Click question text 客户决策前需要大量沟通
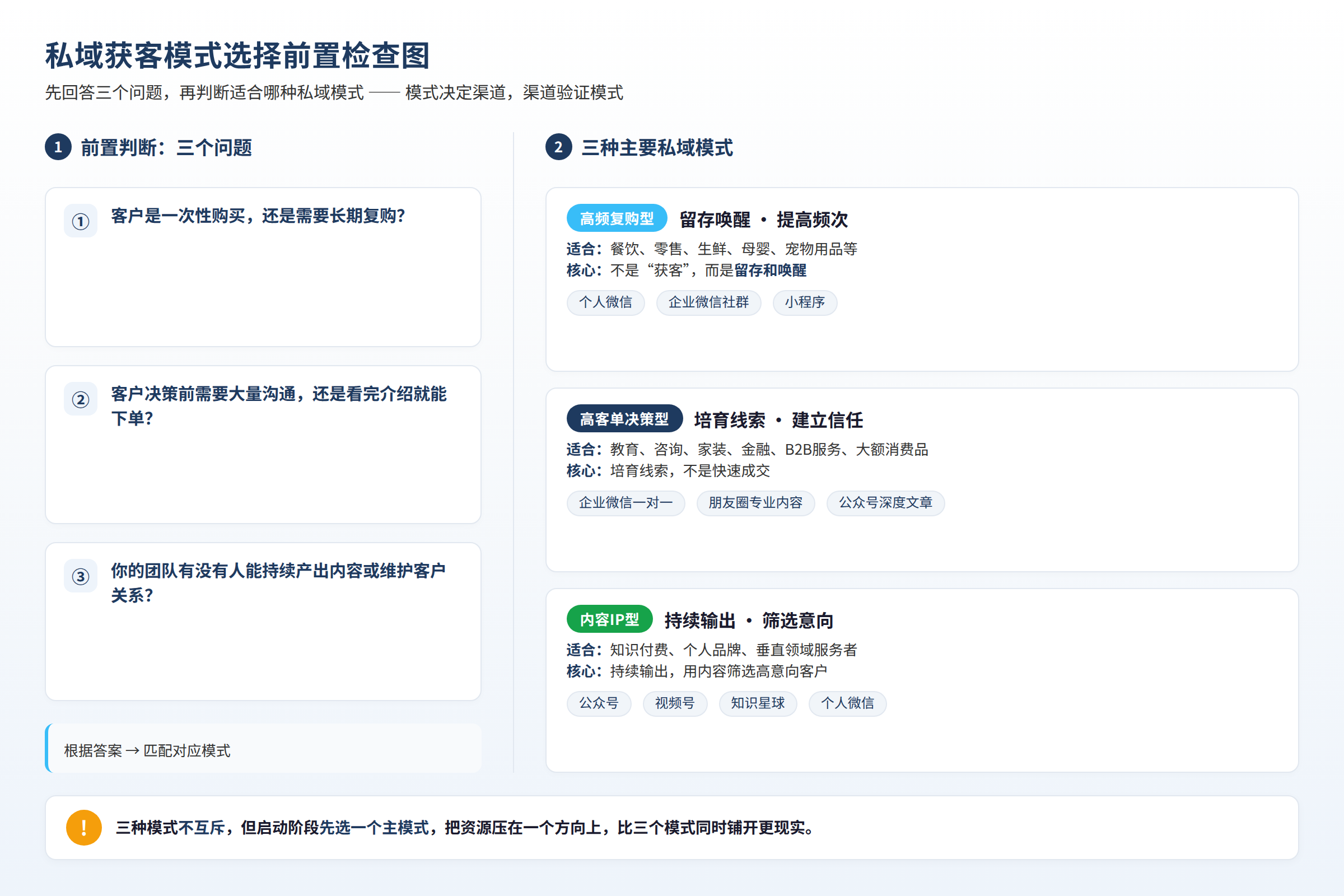Screen dimensions: 1344x896 (279, 405)
